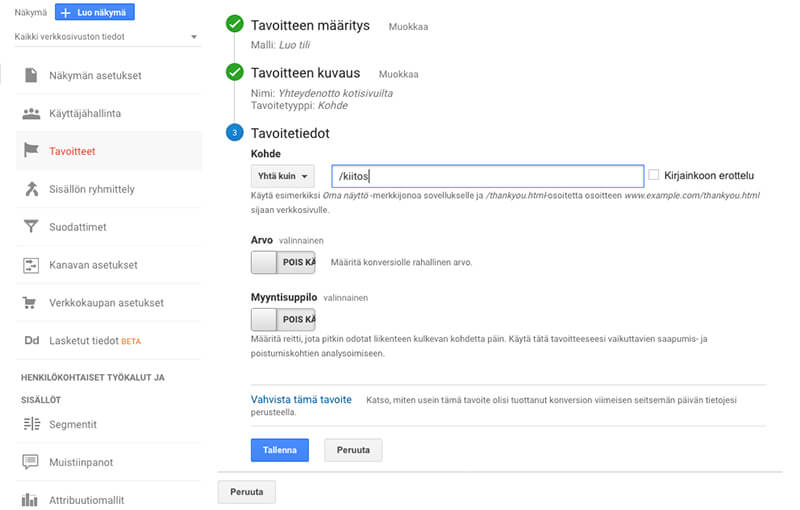This screenshot has height=510, width=800.
Task: Open Muistiinpanot in the sidebar
Action: 82,462
